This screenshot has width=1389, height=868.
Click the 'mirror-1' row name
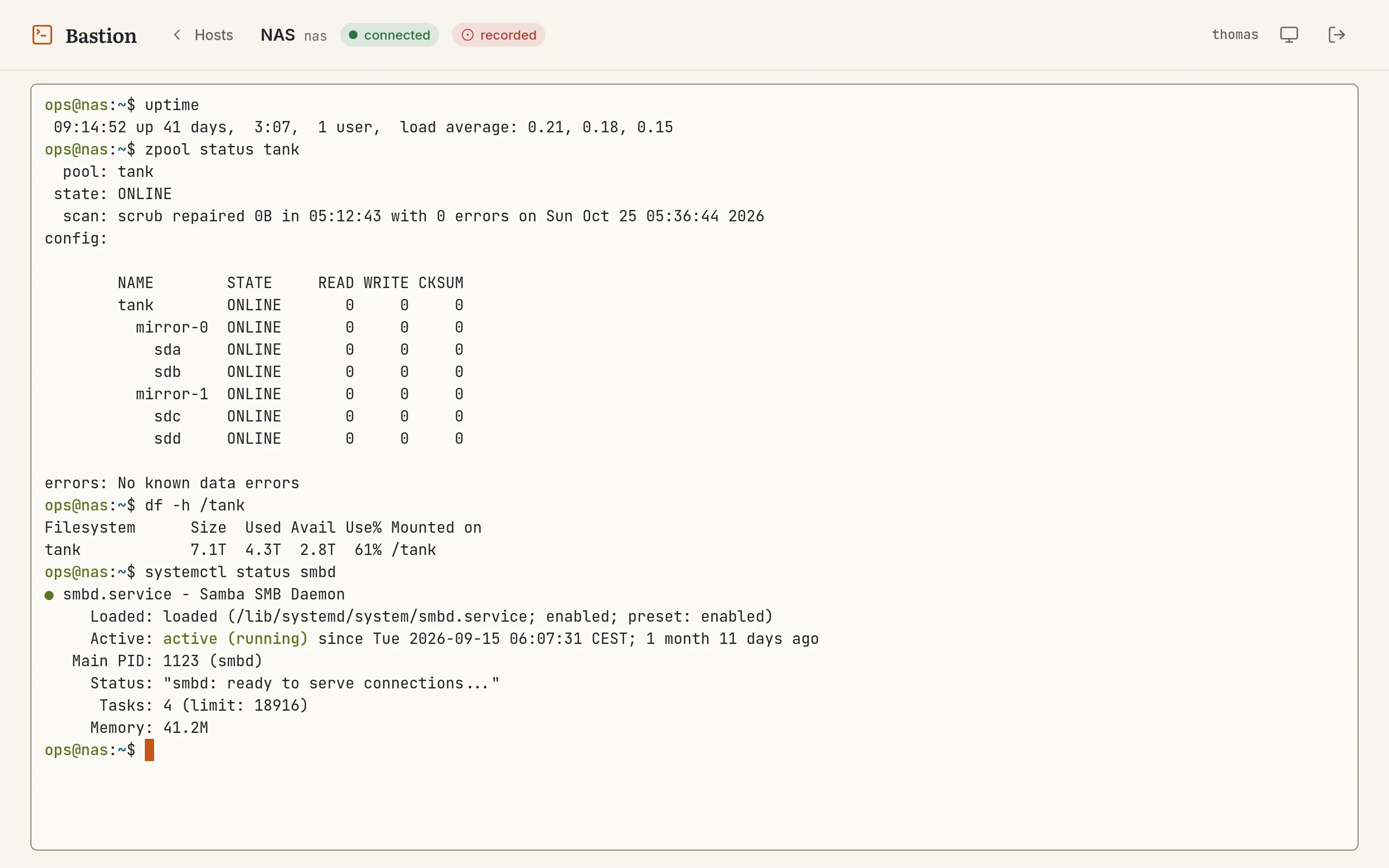tap(171, 394)
